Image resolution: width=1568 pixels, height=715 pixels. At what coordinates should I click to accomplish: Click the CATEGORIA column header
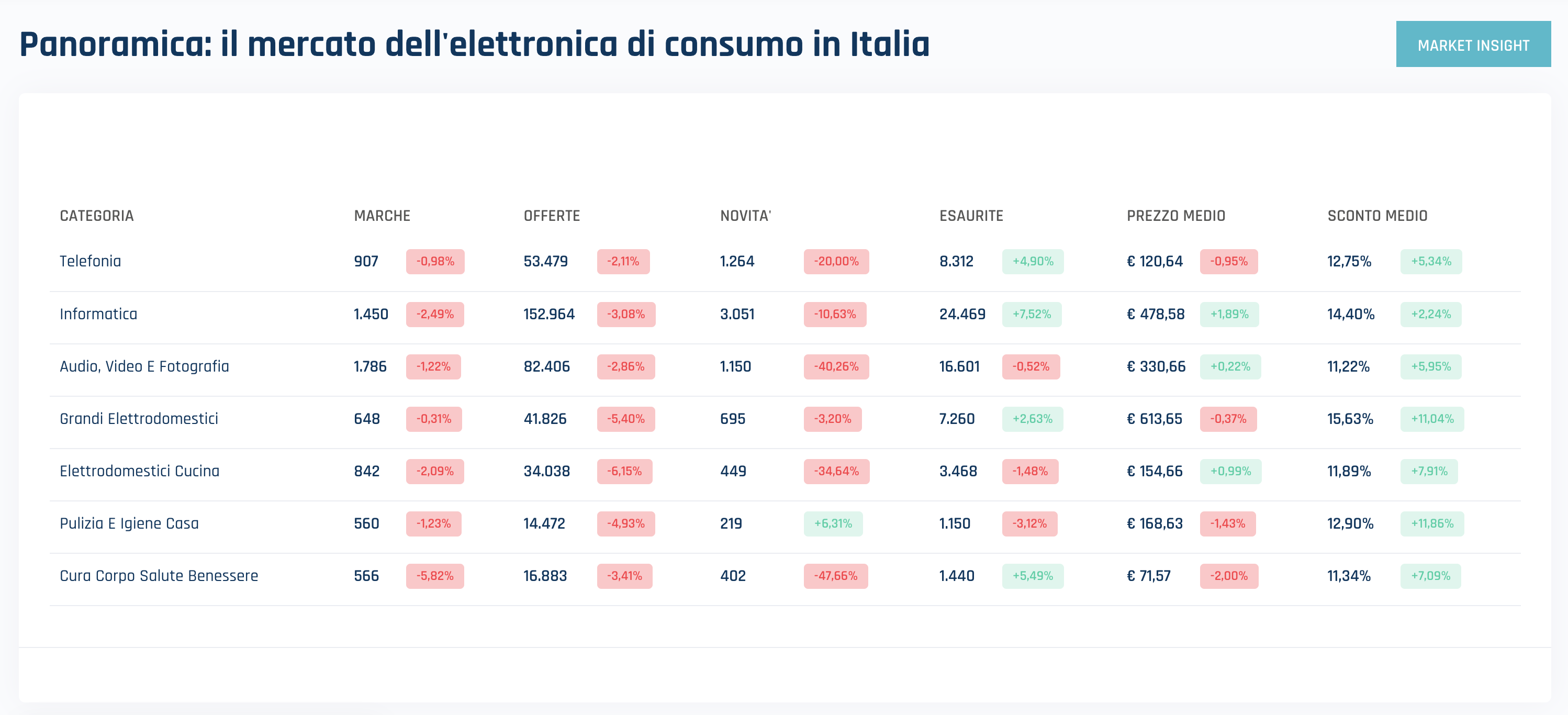(x=96, y=216)
